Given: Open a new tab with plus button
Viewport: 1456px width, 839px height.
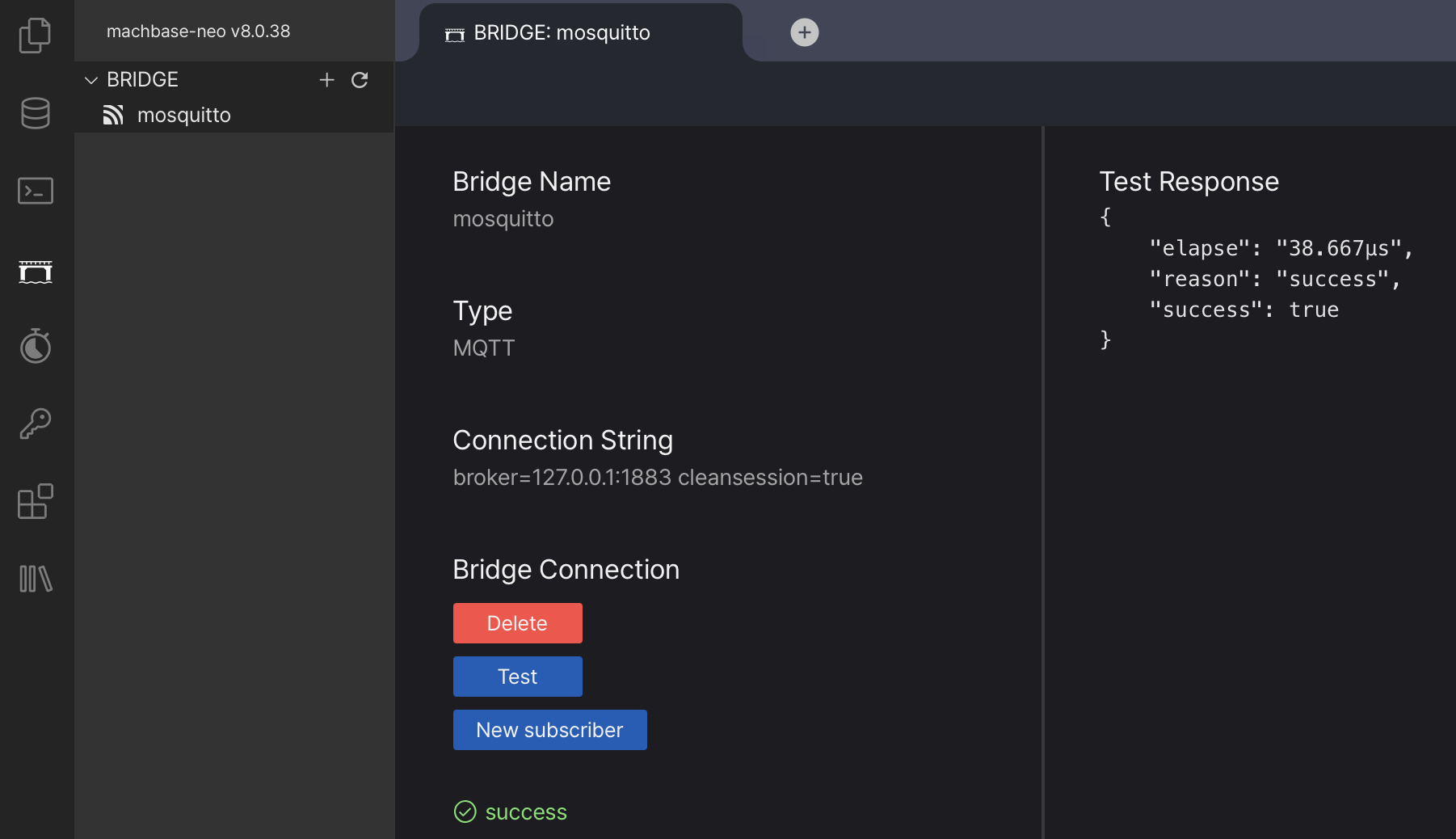Looking at the screenshot, I should (x=804, y=32).
